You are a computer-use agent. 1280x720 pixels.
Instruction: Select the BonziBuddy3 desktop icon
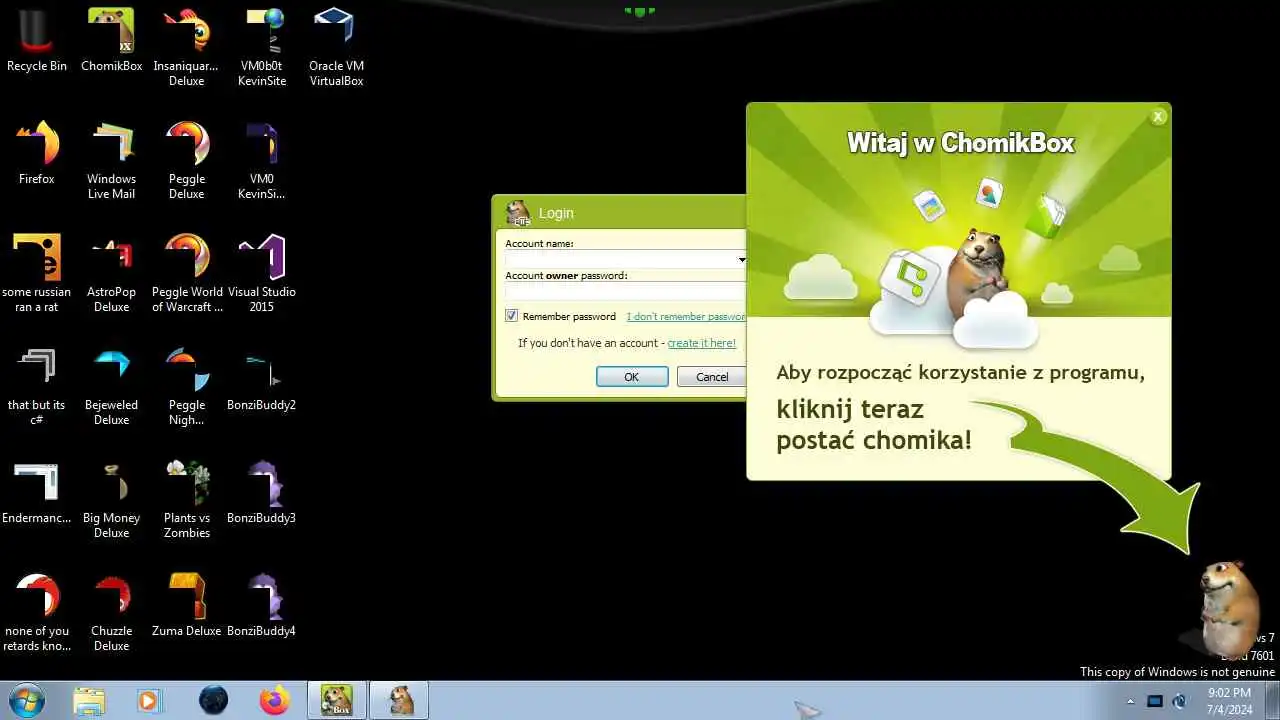262,493
